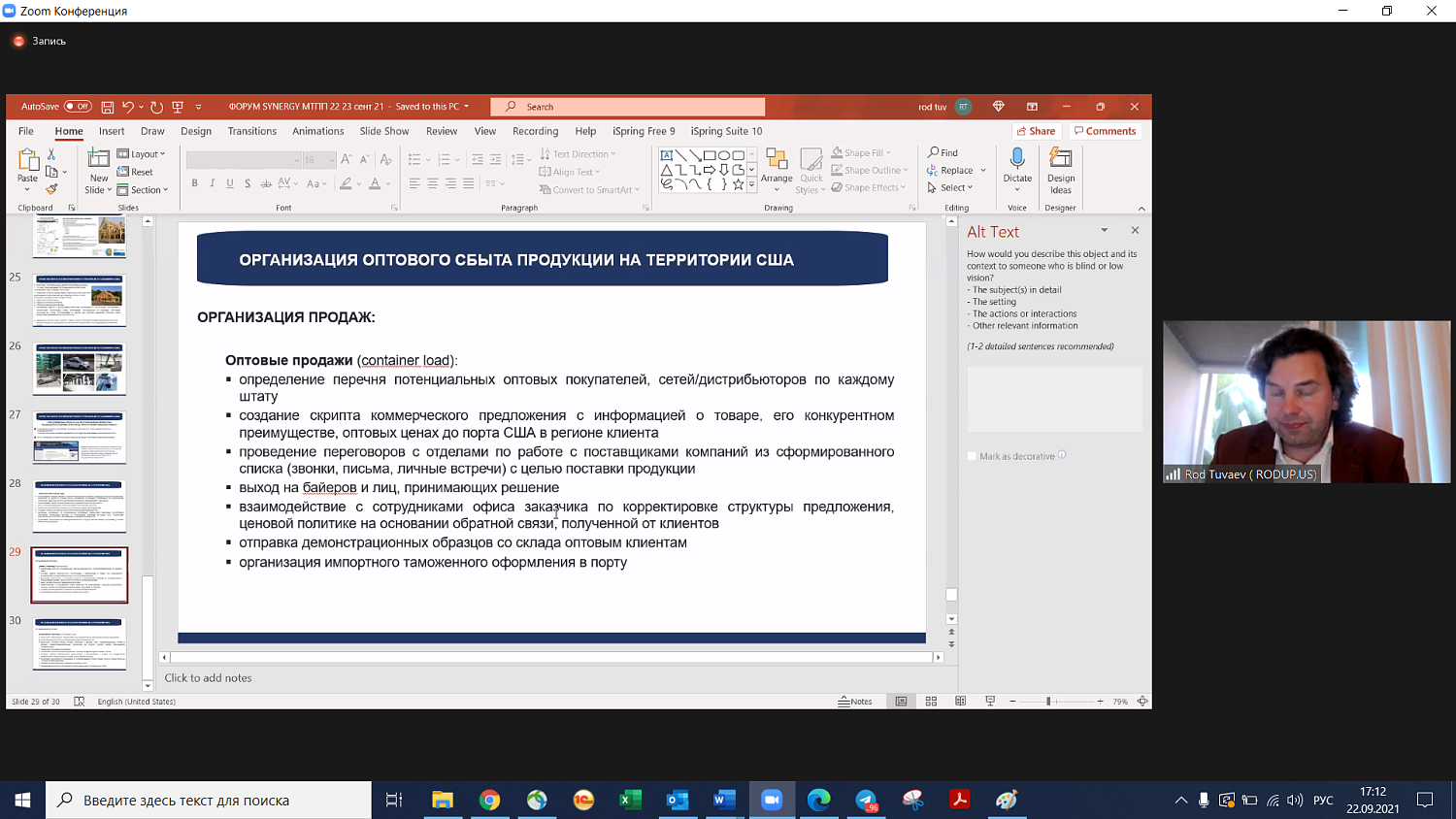Image resolution: width=1456 pixels, height=819 pixels.
Task: Open Shape Effects menu
Action: pos(868,187)
